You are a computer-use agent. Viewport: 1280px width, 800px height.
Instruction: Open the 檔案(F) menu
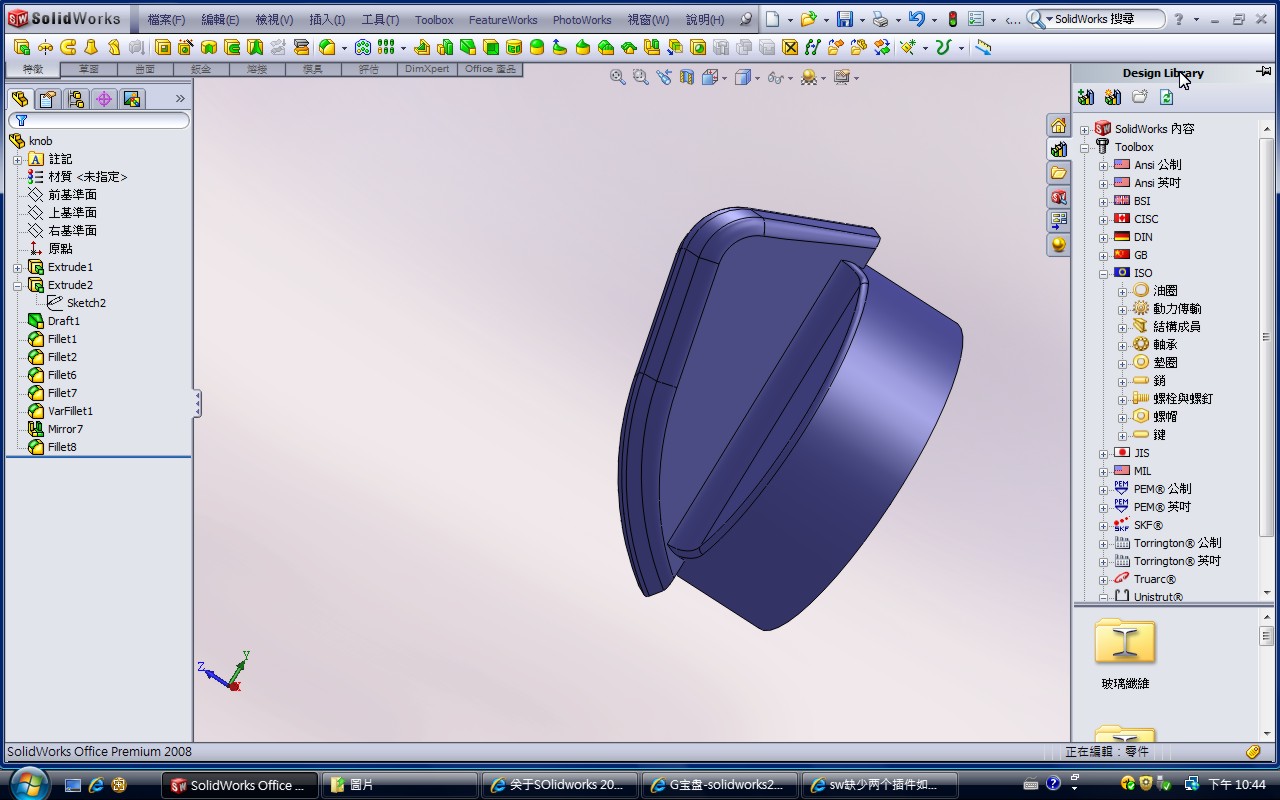(166, 20)
